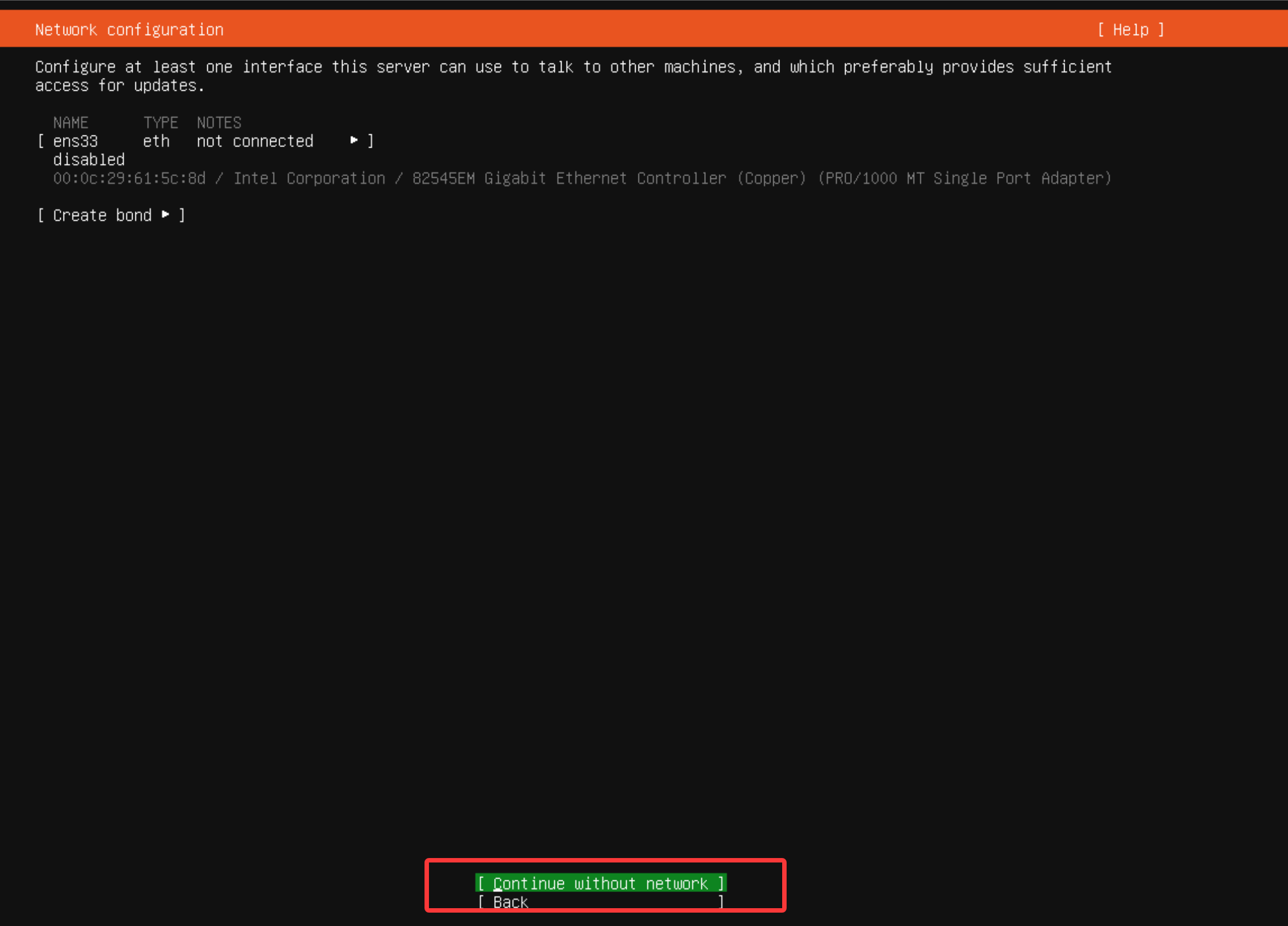Click the Network configuration title
1288x926 pixels.
(x=129, y=30)
